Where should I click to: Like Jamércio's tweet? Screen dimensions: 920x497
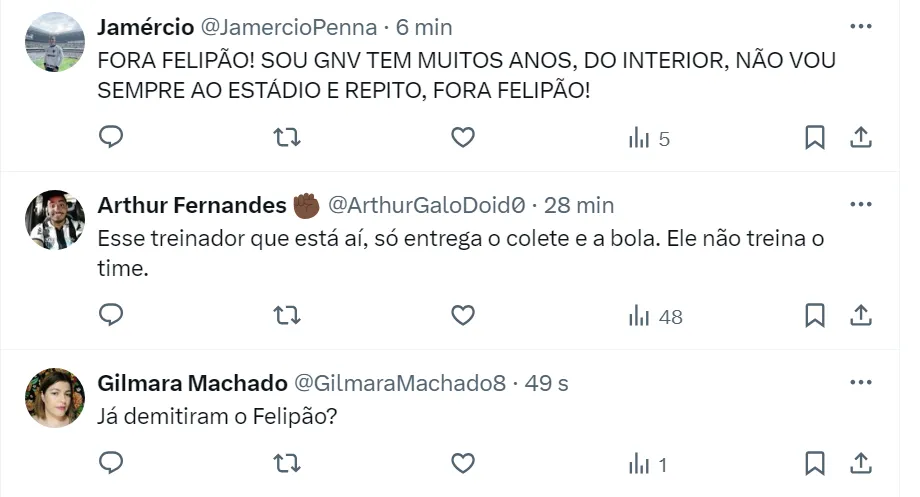[x=462, y=138]
